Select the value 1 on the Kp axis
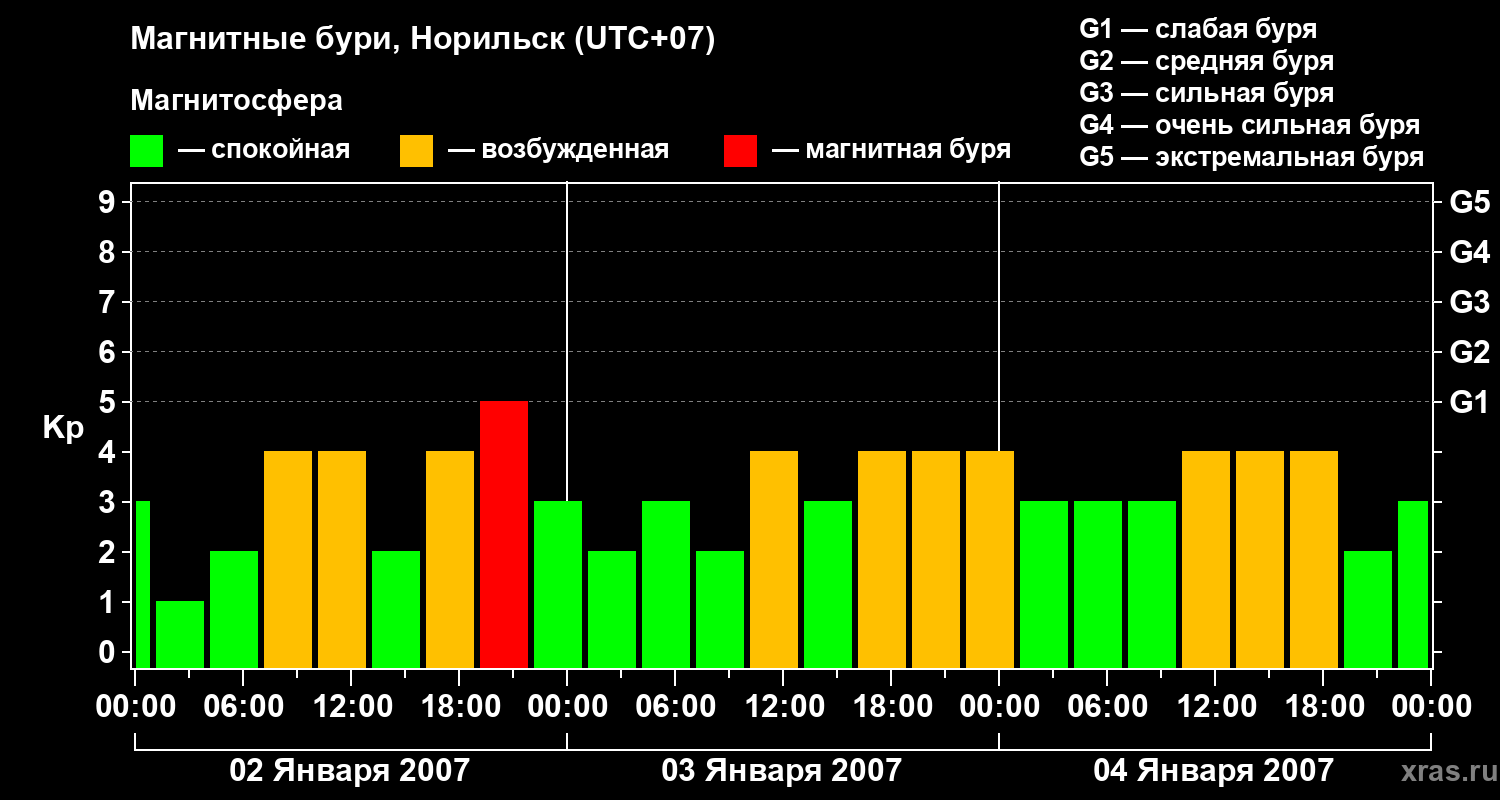The height and width of the screenshot is (800, 1500). 109,603
